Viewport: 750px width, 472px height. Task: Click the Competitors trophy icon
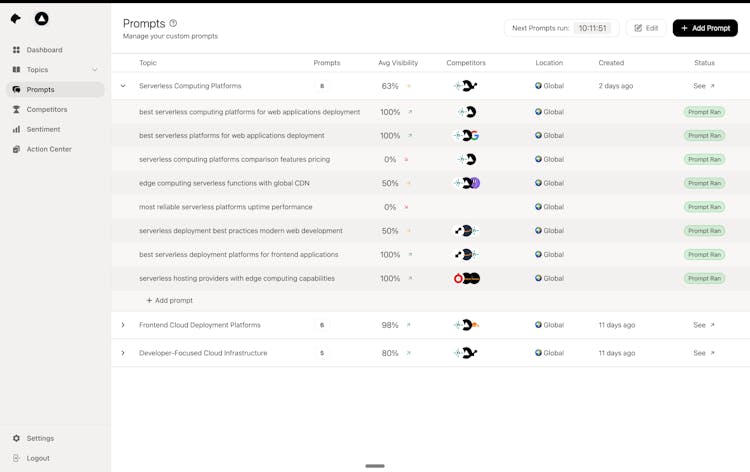pos(16,110)
